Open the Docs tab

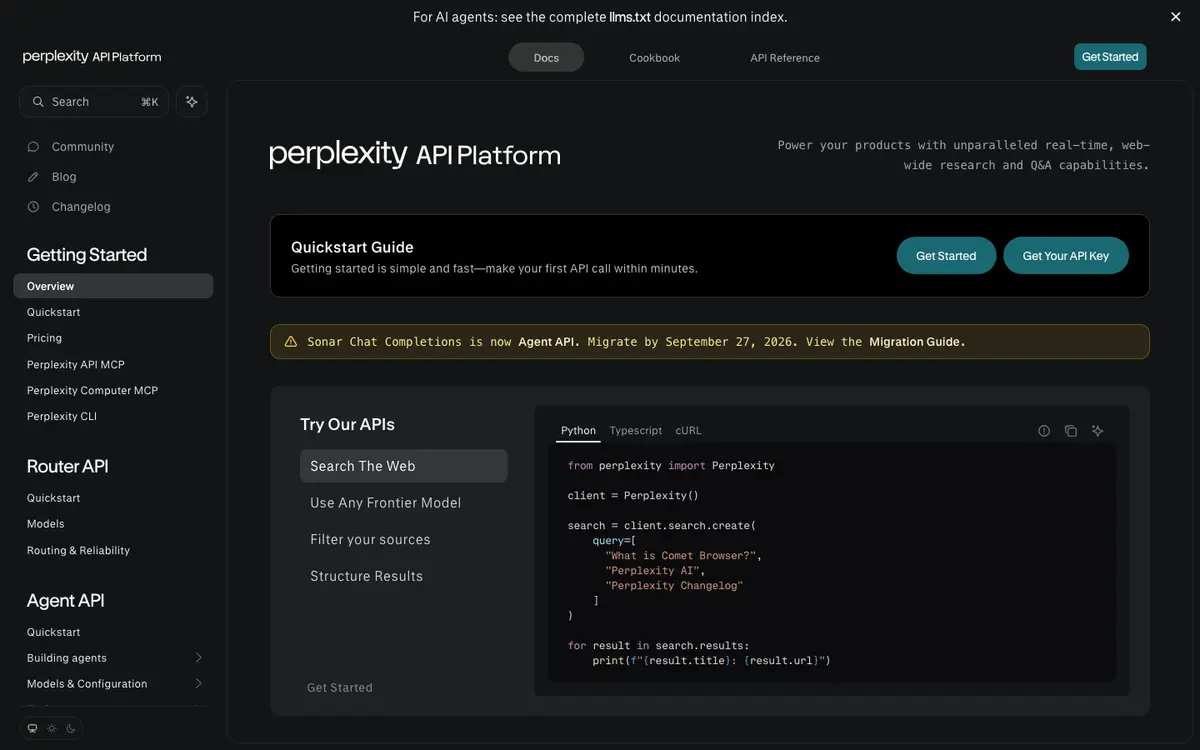coord(546,58)
